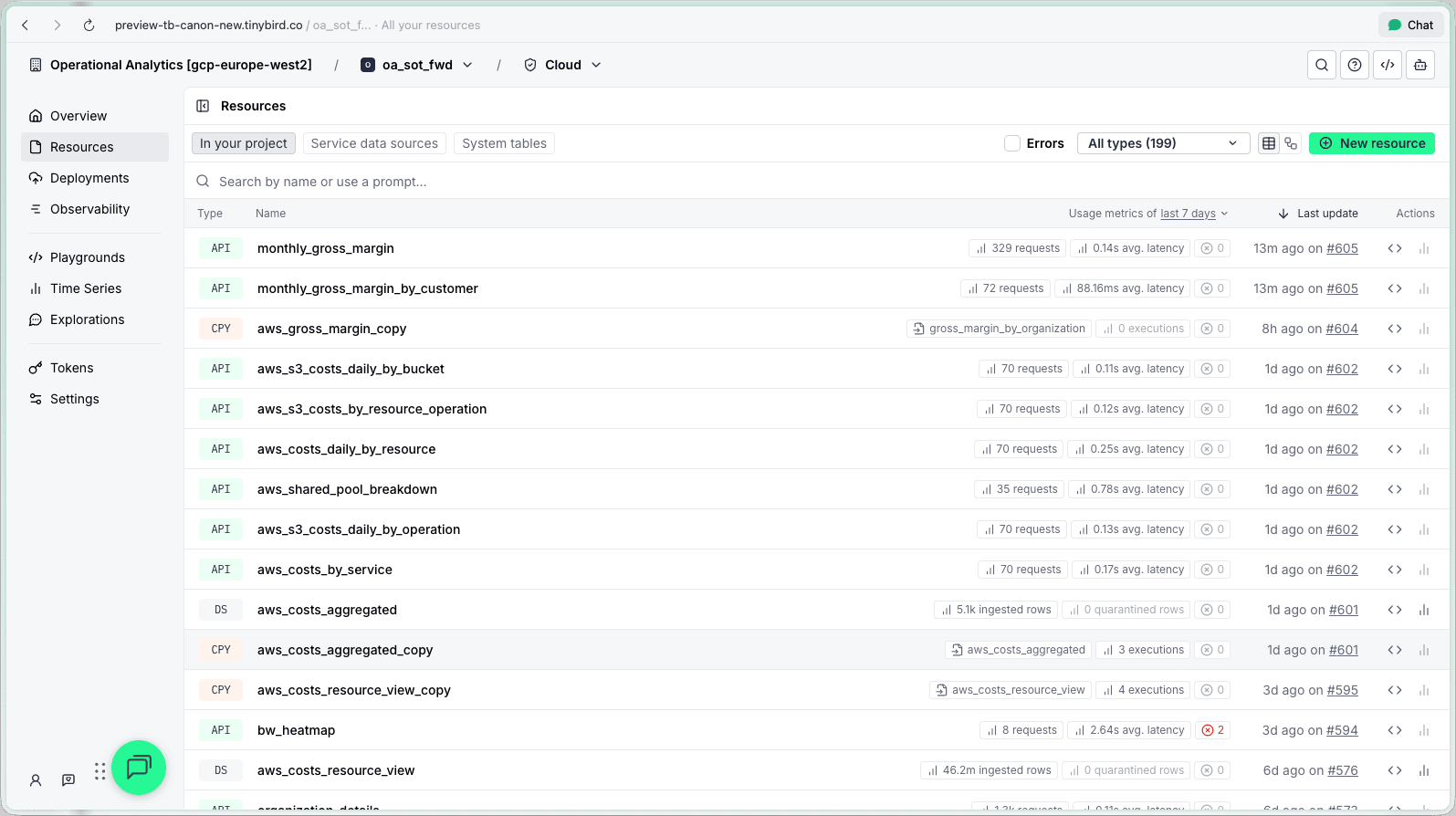Click 329 requests metric badge
Image resolution: width=1456 pixels, height=816 pixels.
point(1017,248)
